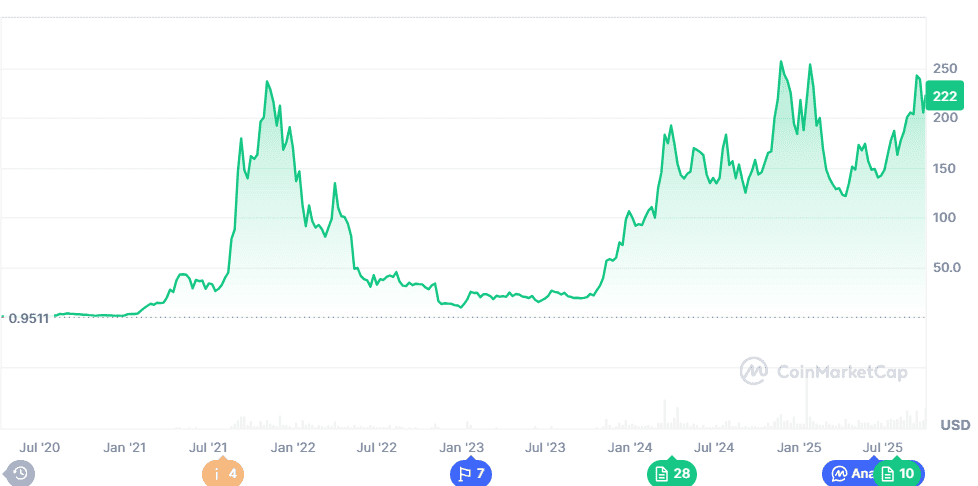Click the Jul '24 date axis label
The width and height of the screenshot is (978, 486).
(714, 447)
